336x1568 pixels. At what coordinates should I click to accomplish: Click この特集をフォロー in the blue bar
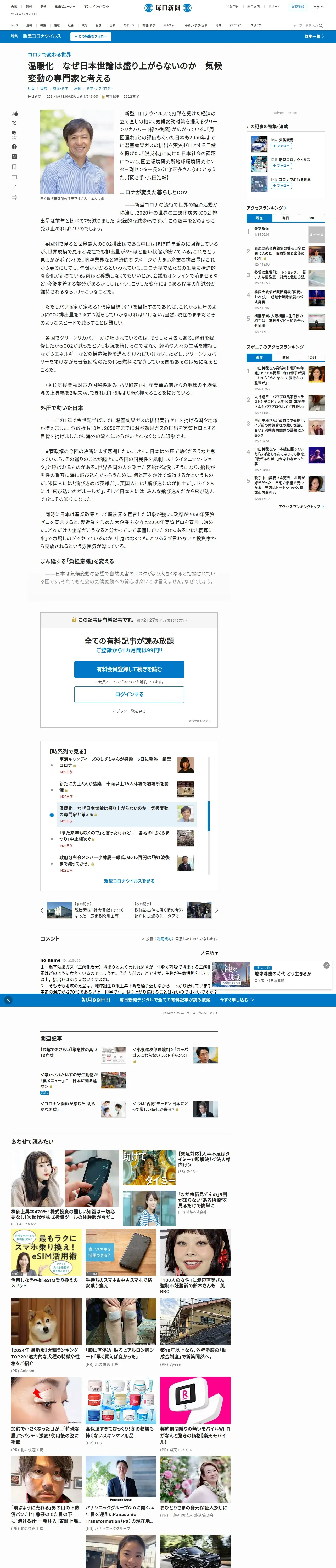point(90,37)
